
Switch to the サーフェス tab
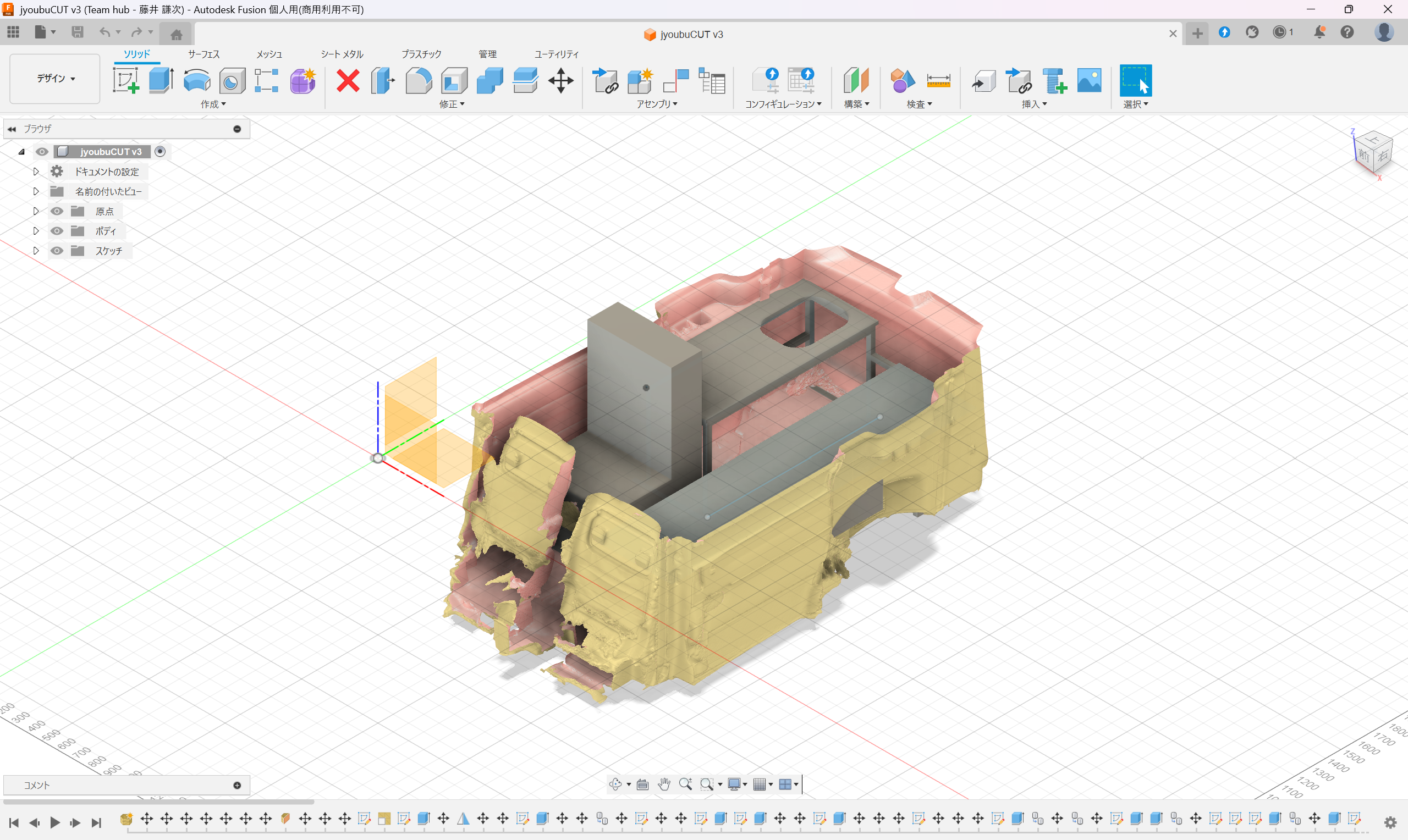coord(204,54)
